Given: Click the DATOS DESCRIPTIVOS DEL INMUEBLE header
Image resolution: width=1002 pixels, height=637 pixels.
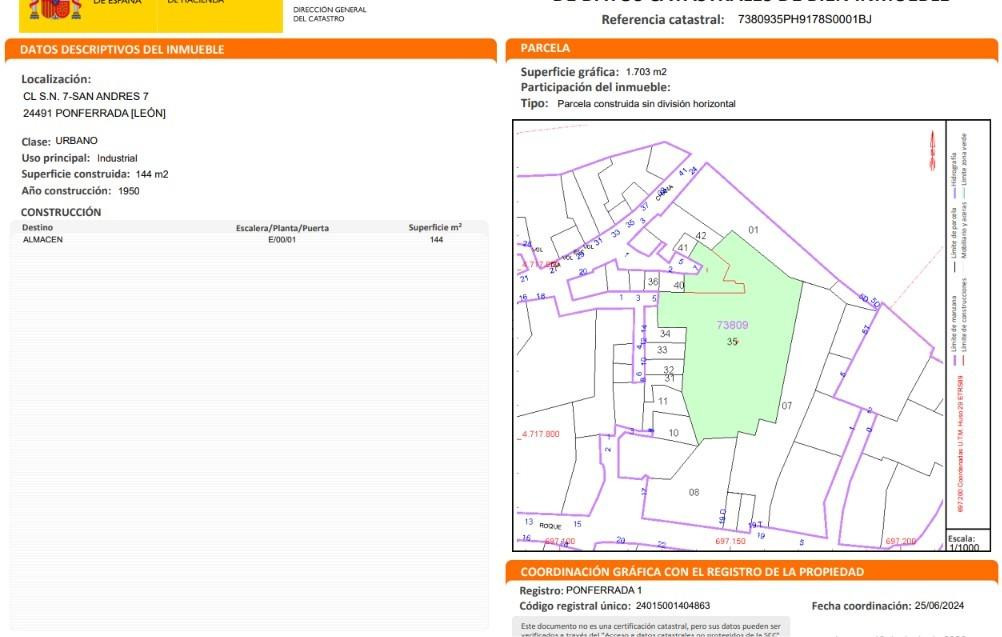Looking at the screenshot, I should [x=122, y=49].
